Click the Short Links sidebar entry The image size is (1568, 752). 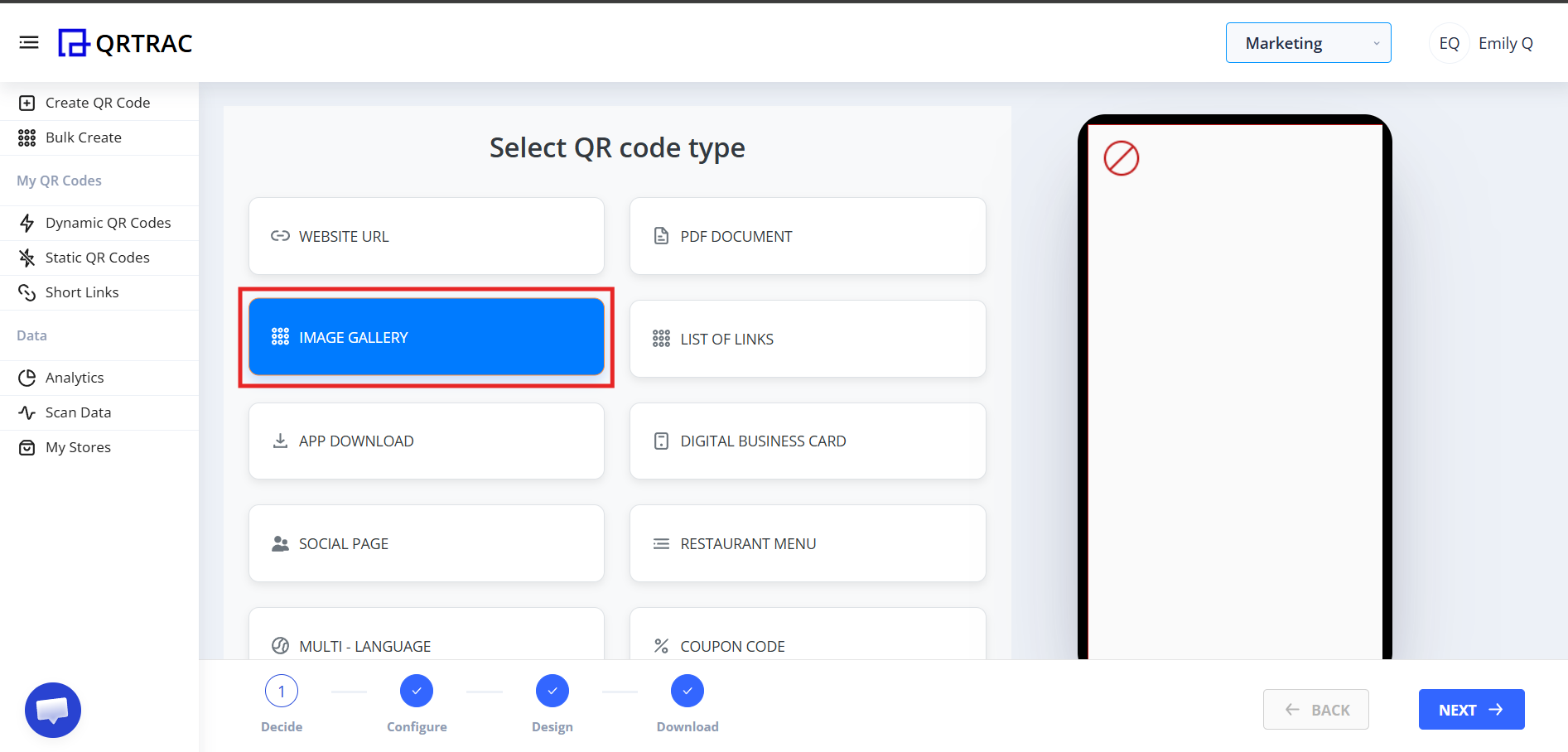click(x=82, y=292)
